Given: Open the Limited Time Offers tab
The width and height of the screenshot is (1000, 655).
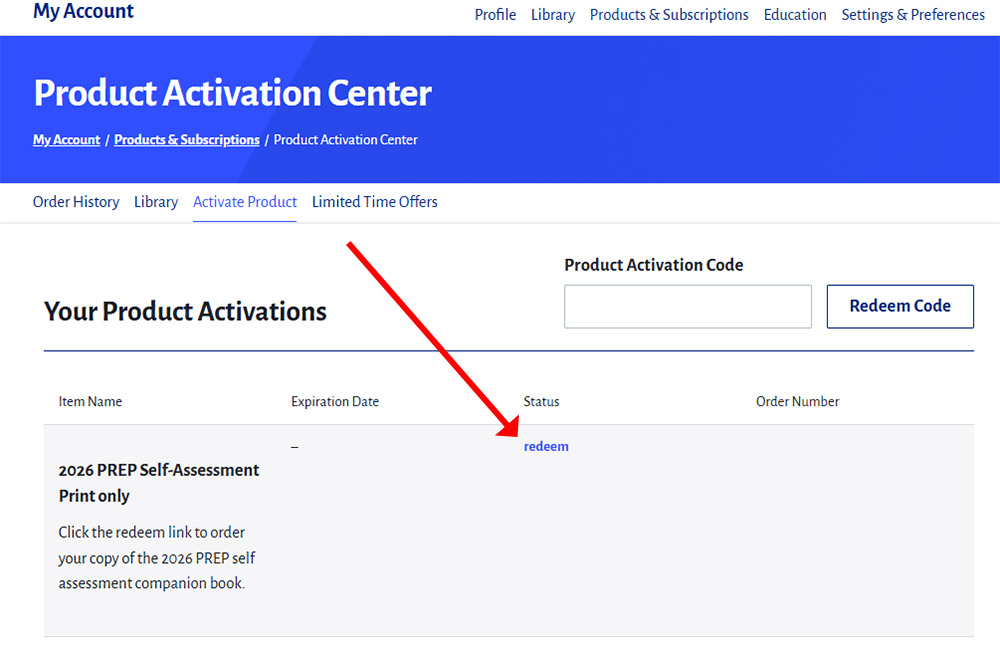Looking at the screenshot, I should pos(375,202).
